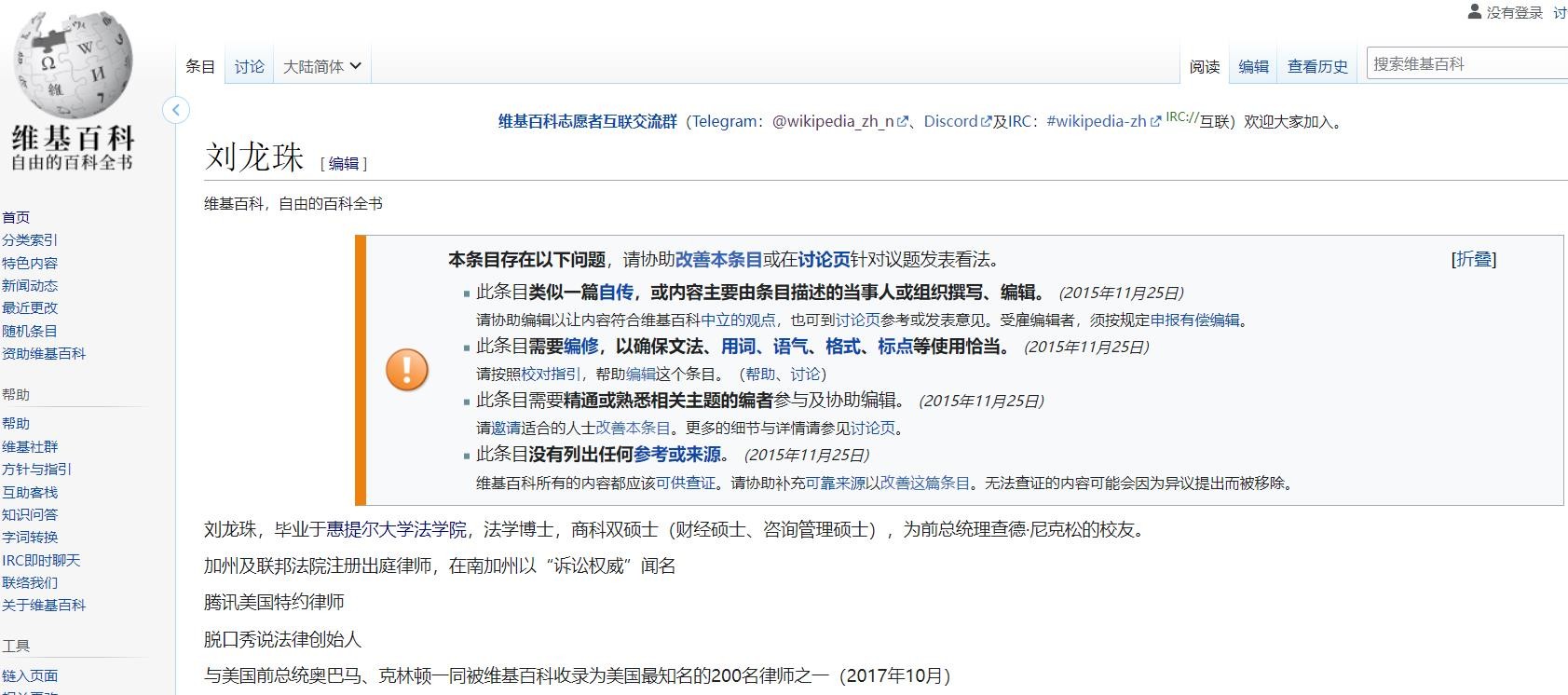Click the user icon beside 没有登录

pos(1474,11)
